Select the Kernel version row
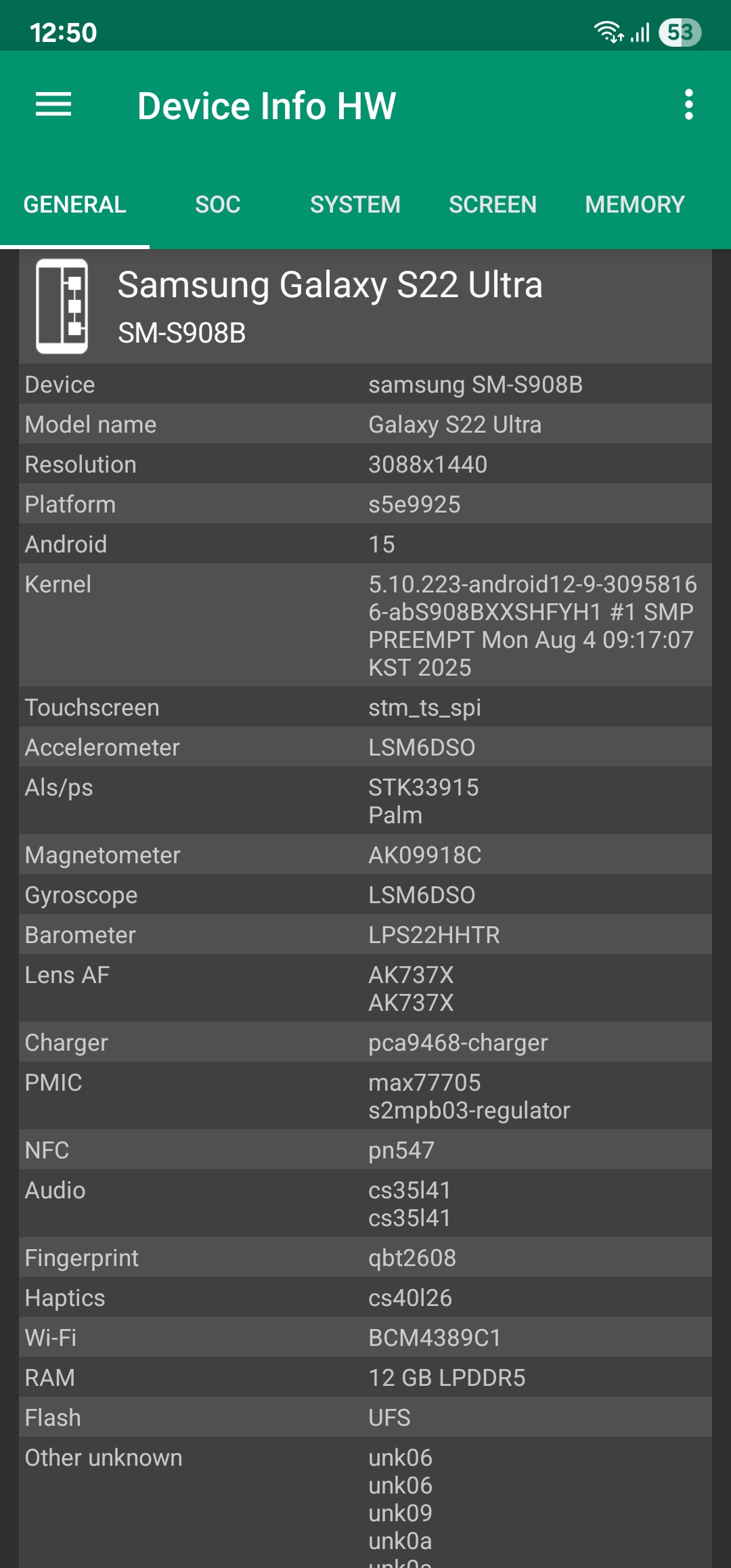This screenshot has height=1568, width=731. point(365,625)
